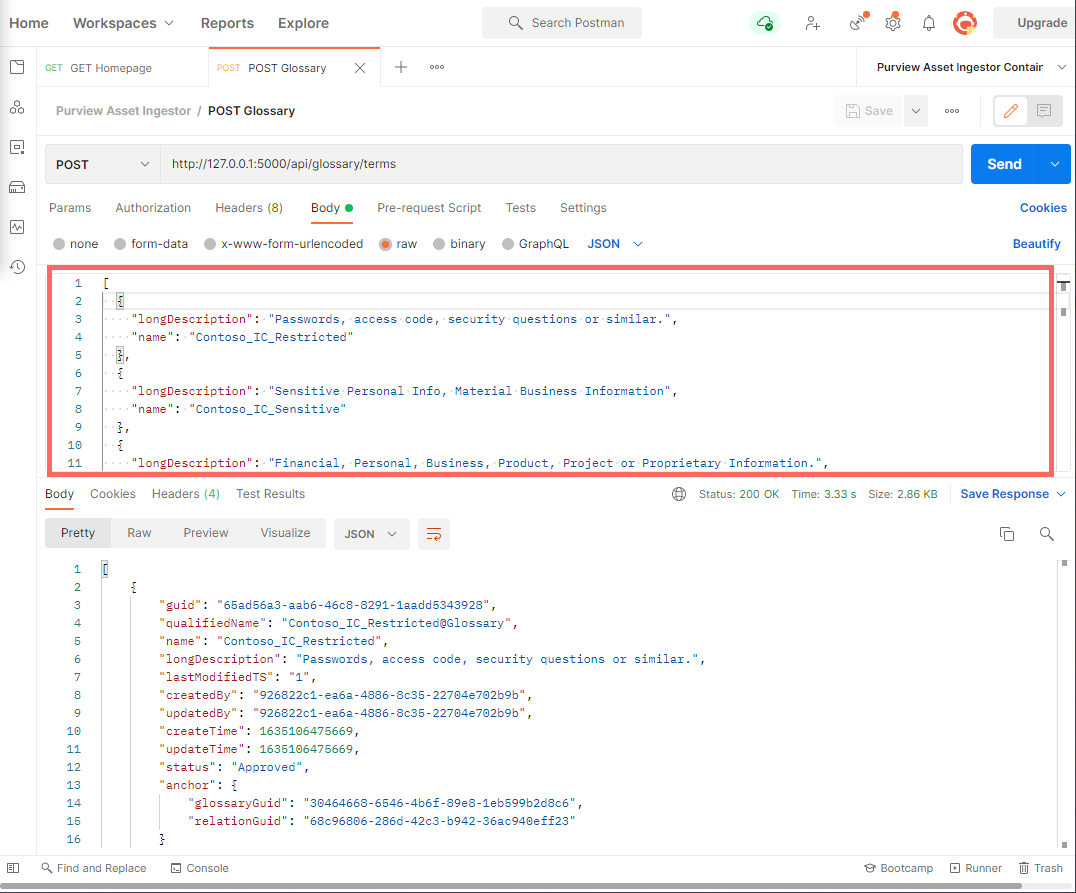Open the request Settings tab
The height and width of the screenshot is (893, 1076).
tap(583, 208)
